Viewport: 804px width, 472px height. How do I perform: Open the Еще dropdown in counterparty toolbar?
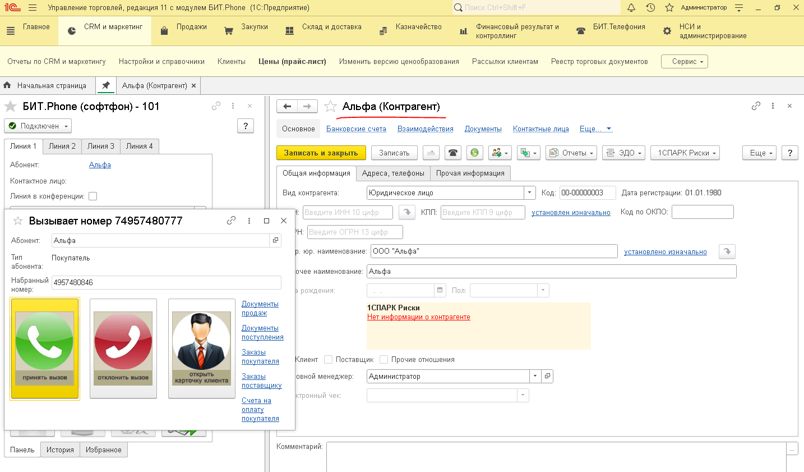(759, 153)
